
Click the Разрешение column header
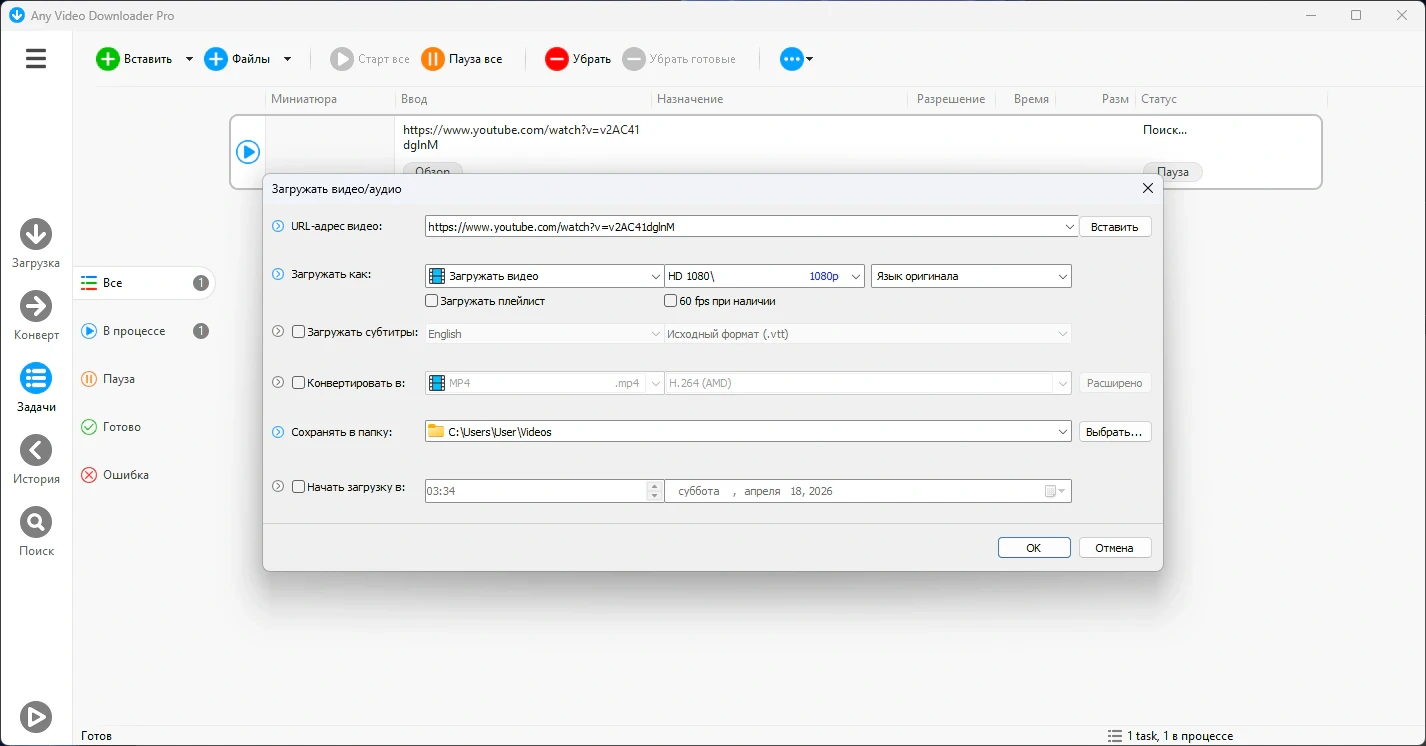coord(951,99)
